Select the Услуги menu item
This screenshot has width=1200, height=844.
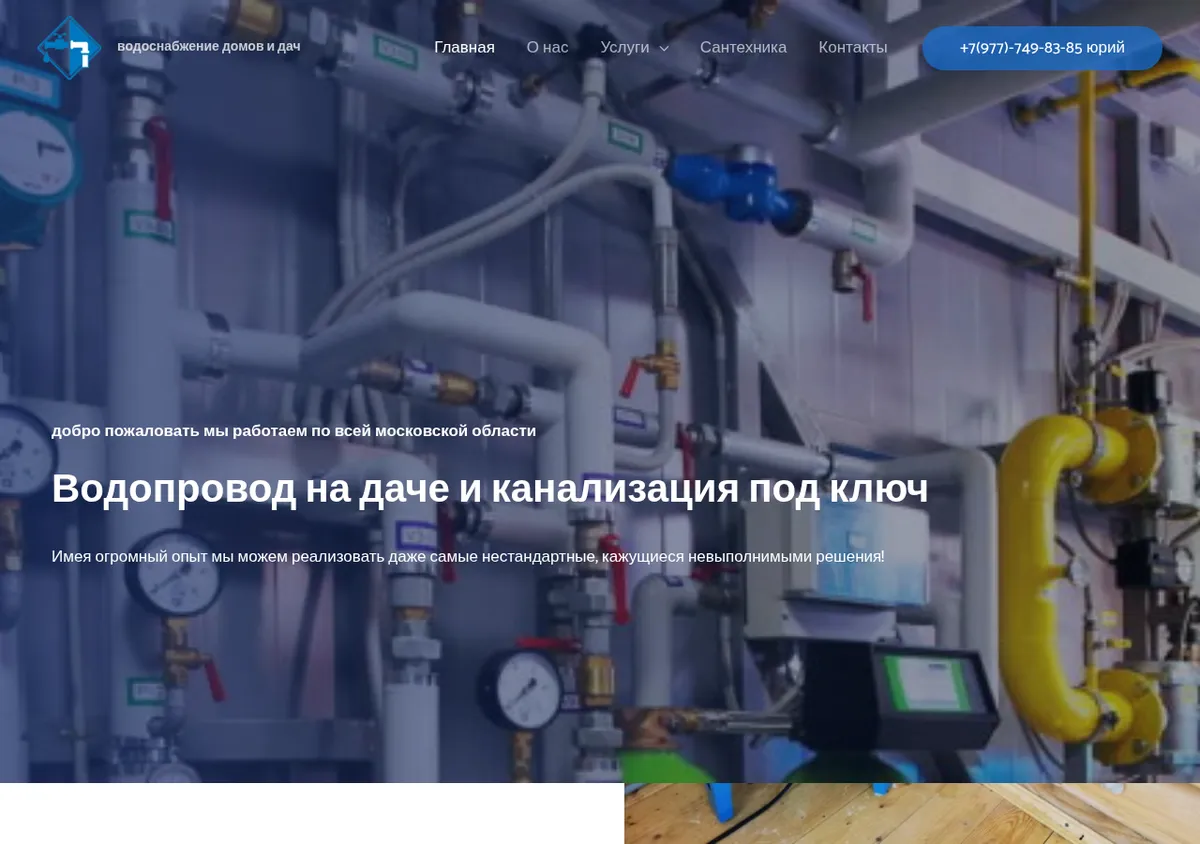[625, 47]
